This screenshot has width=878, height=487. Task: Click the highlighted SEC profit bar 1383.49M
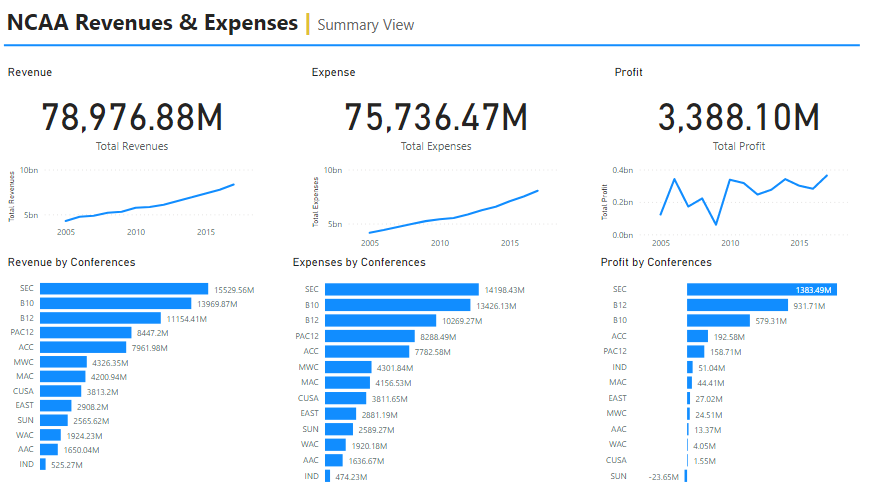(x=762, y=289)
